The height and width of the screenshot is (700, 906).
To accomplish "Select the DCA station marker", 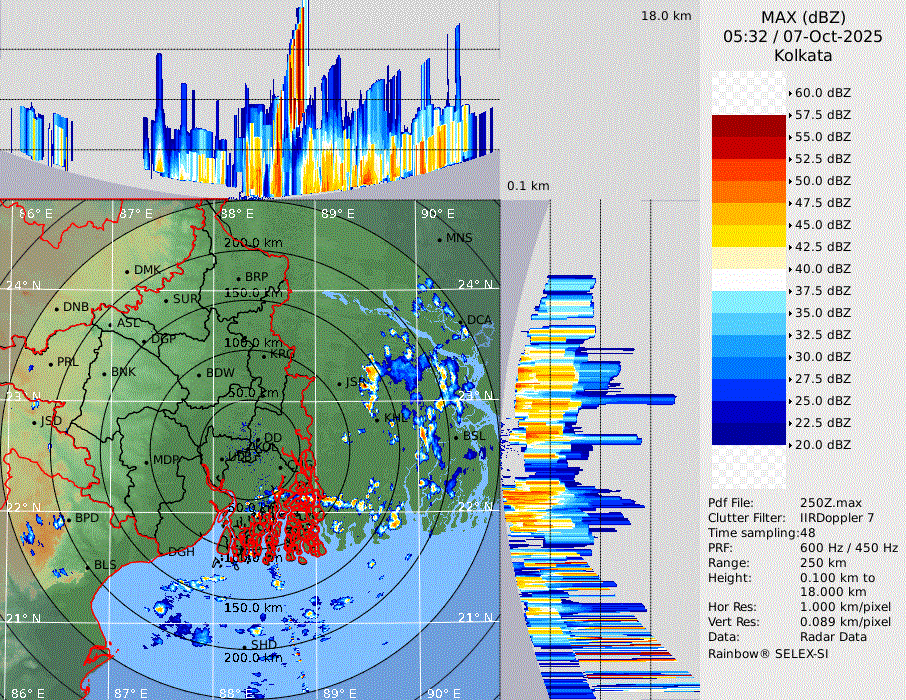I will point(461,321).
